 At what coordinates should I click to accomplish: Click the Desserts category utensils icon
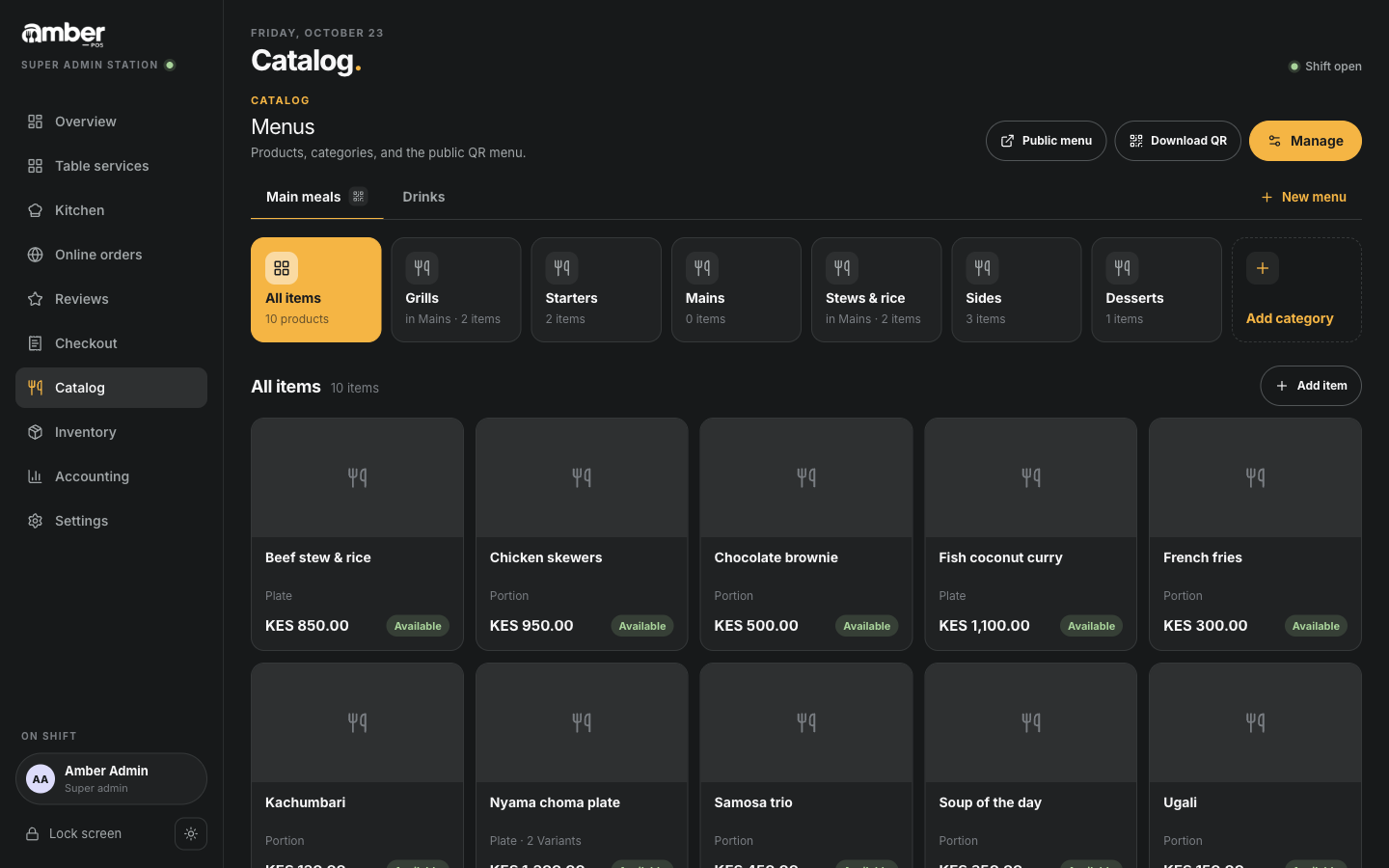1122,268
